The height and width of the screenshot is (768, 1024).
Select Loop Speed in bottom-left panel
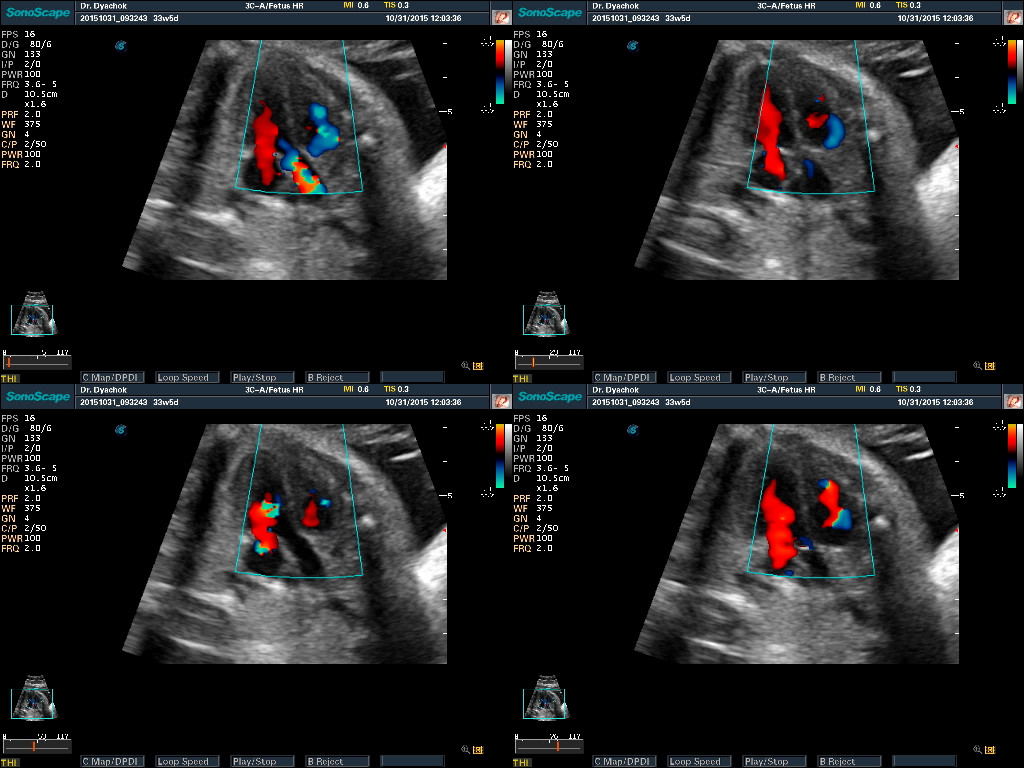[187, 762]
